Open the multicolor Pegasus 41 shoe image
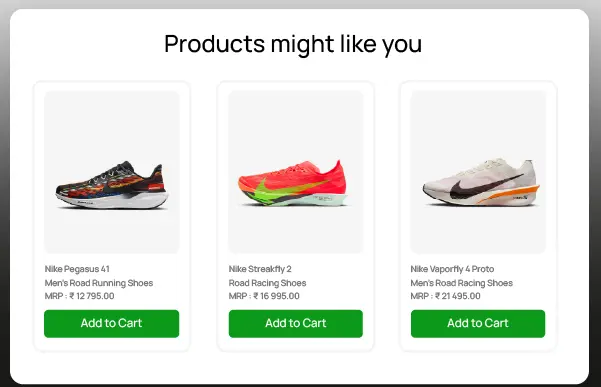This screenshot has width=601, height=387. (x=112, y=172)
